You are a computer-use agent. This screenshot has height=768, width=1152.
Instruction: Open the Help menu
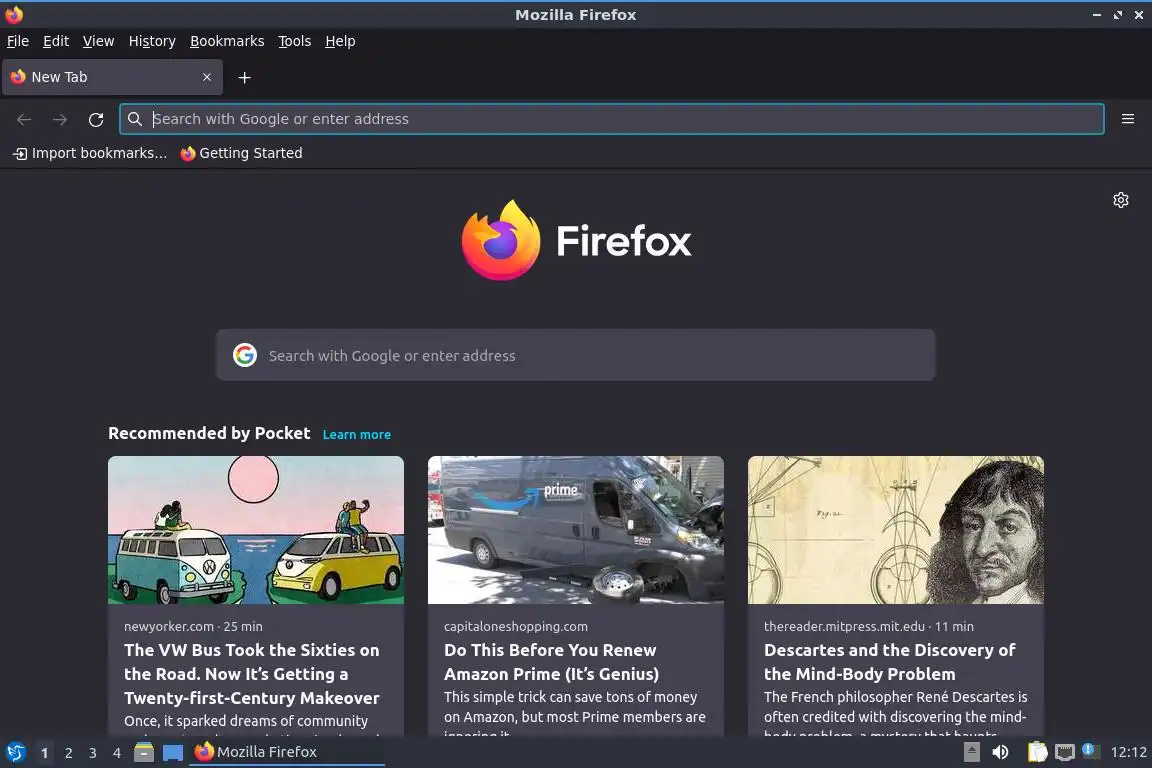[x=340, y=41]
